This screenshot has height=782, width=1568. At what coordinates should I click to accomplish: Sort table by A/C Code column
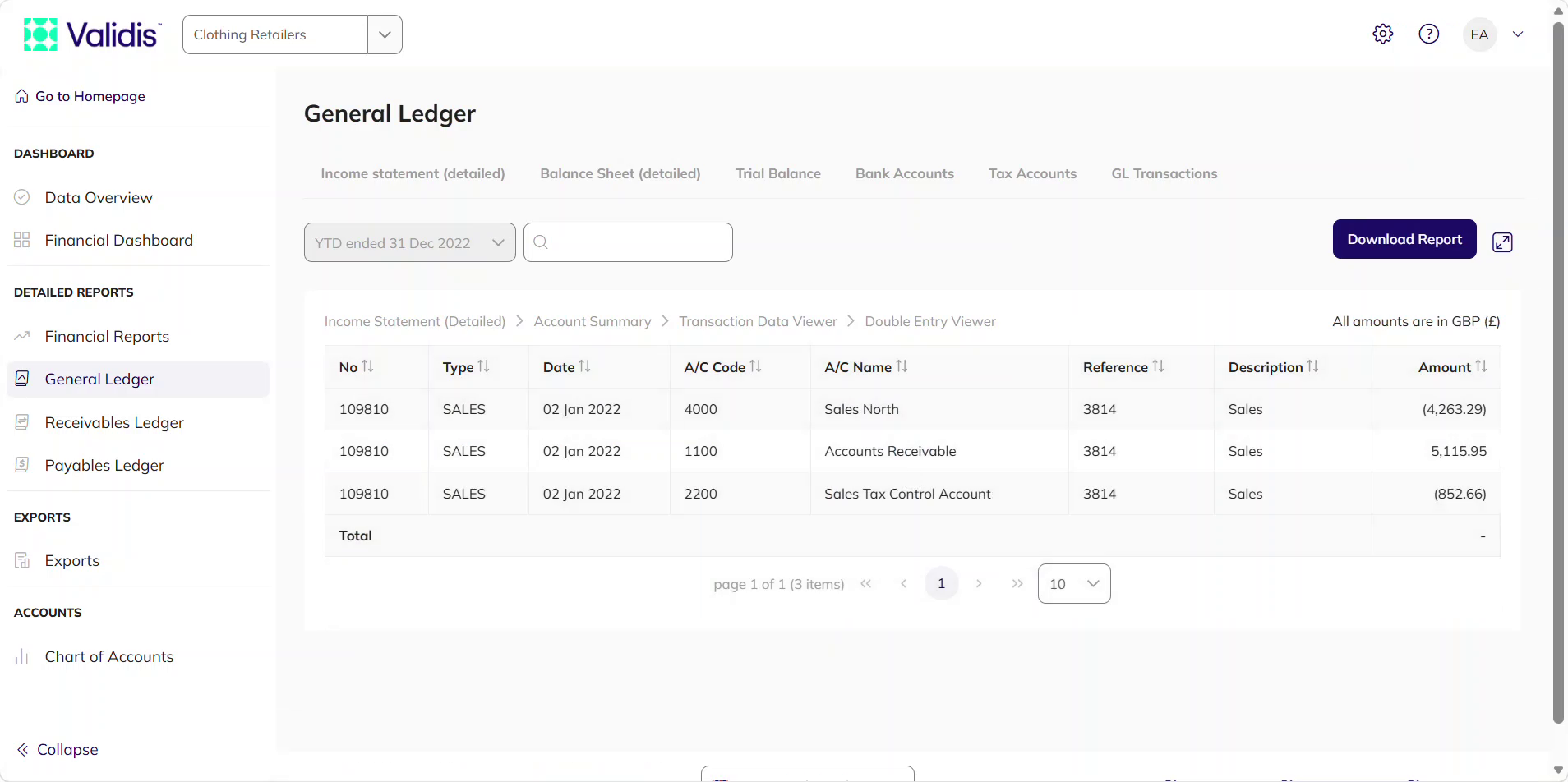(x=755, y=366)
